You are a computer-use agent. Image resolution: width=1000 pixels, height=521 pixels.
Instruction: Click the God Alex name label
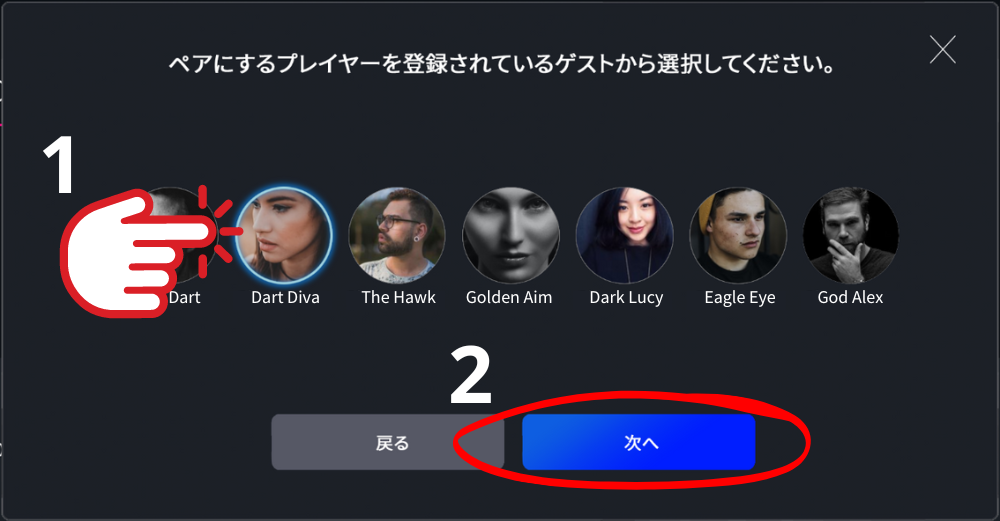(x=851, y=297)
